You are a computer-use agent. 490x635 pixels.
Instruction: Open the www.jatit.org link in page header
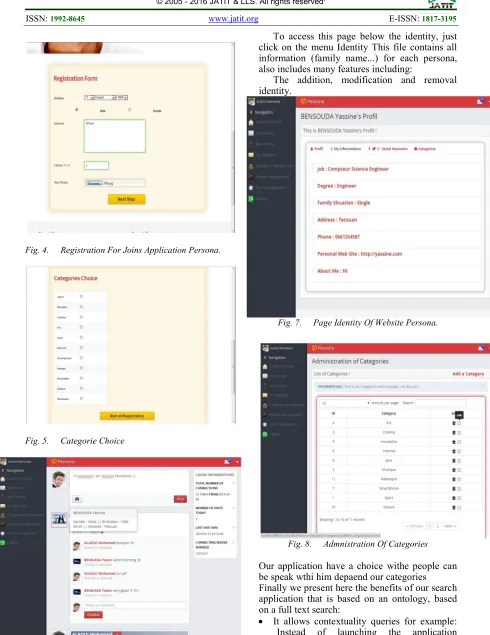[x=233, y=19]
